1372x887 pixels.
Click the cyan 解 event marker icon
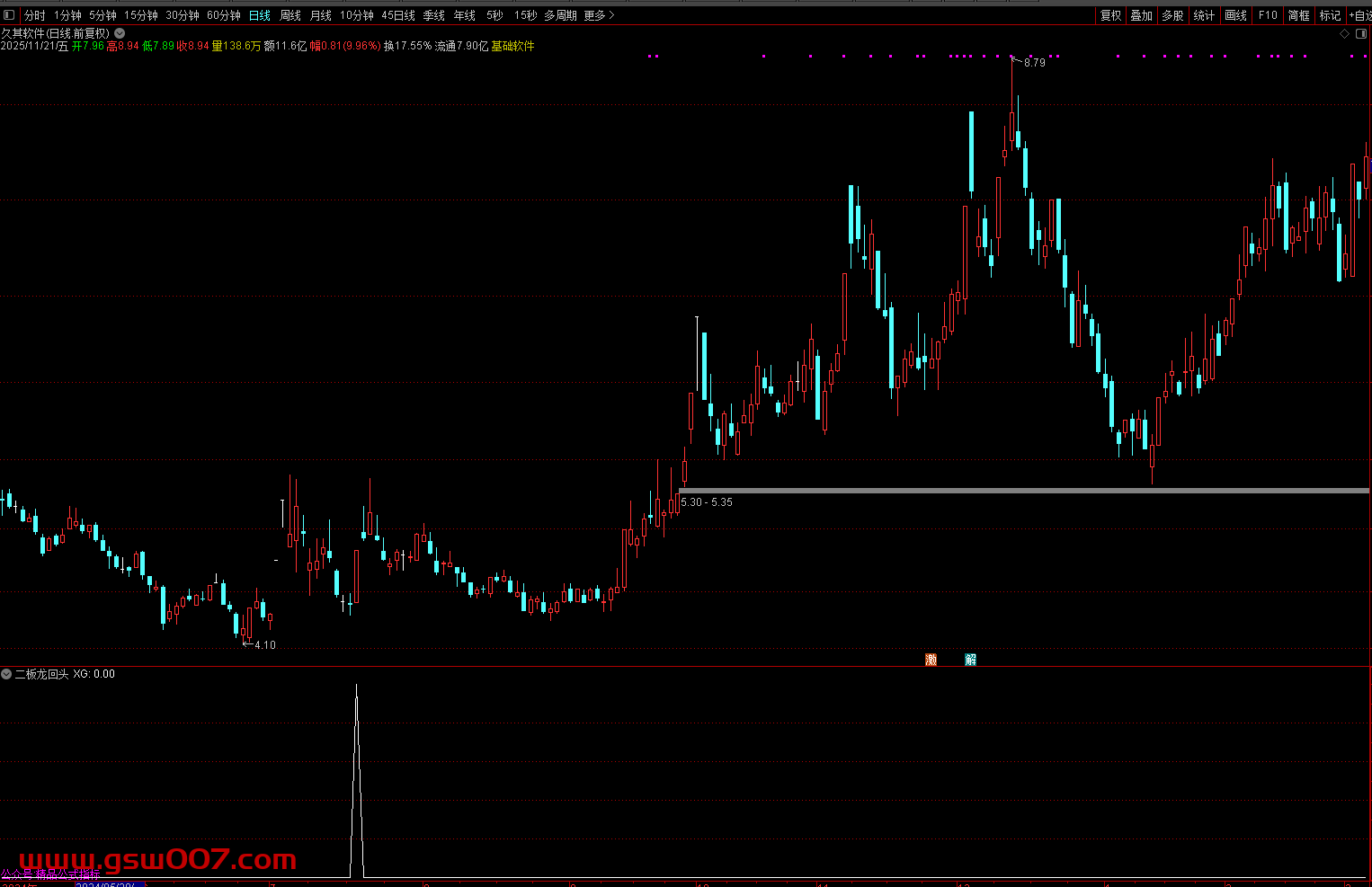(970, 660)
